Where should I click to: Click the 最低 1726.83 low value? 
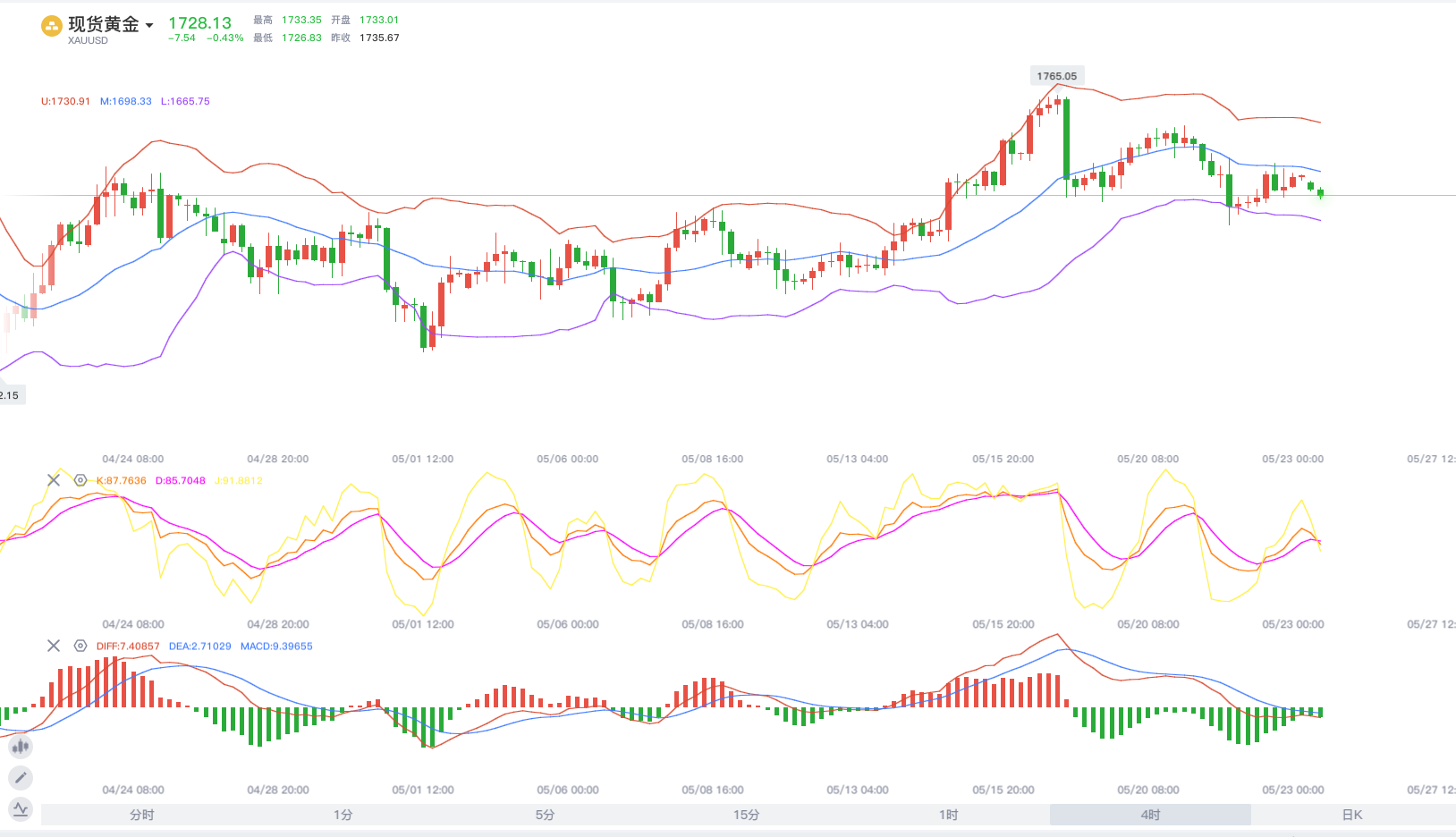click(287, 38)
